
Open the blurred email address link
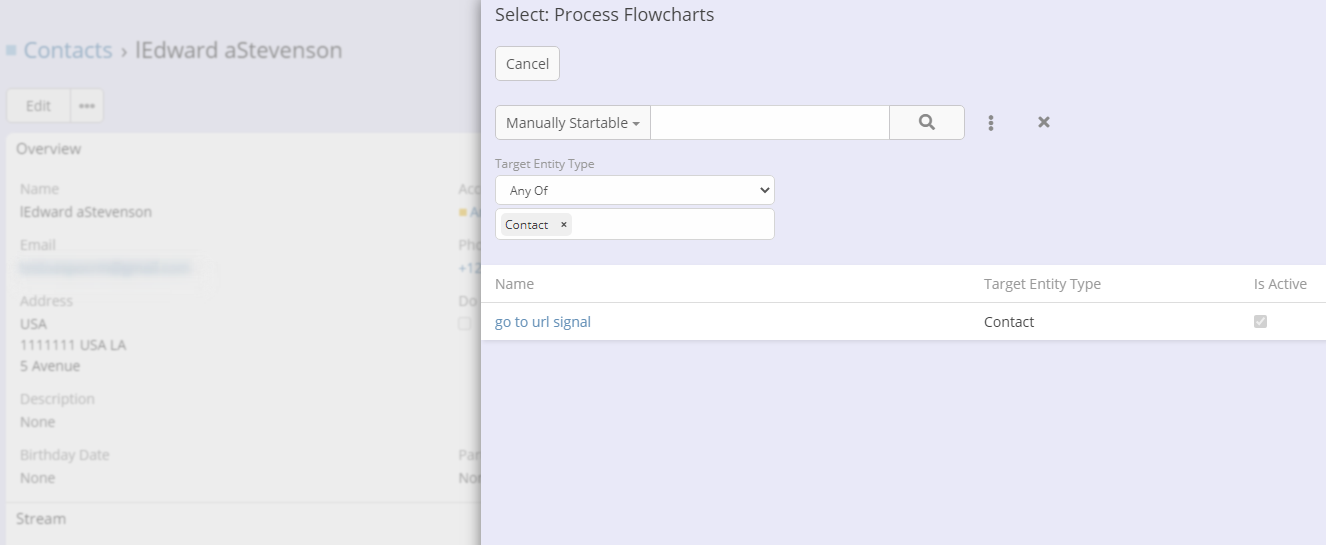(104, 268)
